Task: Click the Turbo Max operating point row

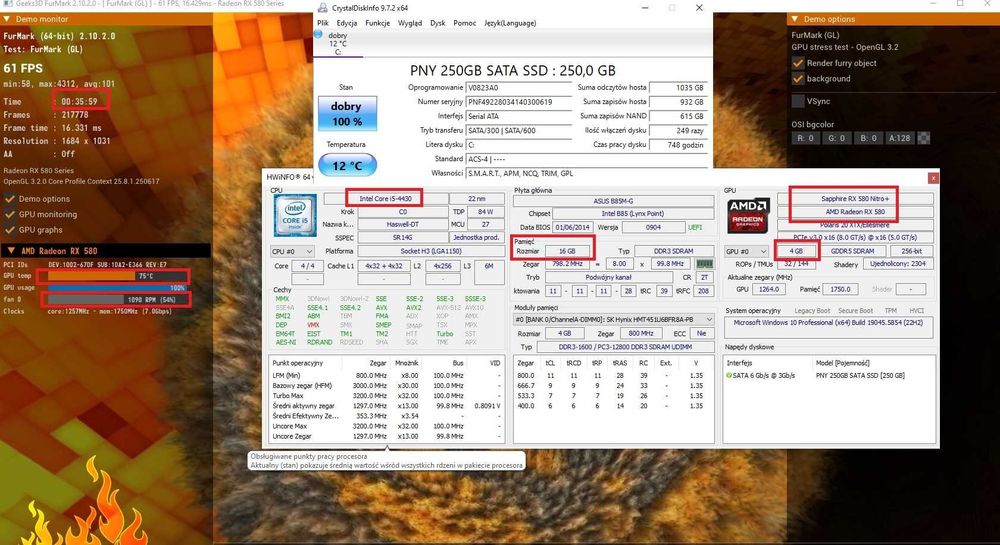Action: point(386,396)
